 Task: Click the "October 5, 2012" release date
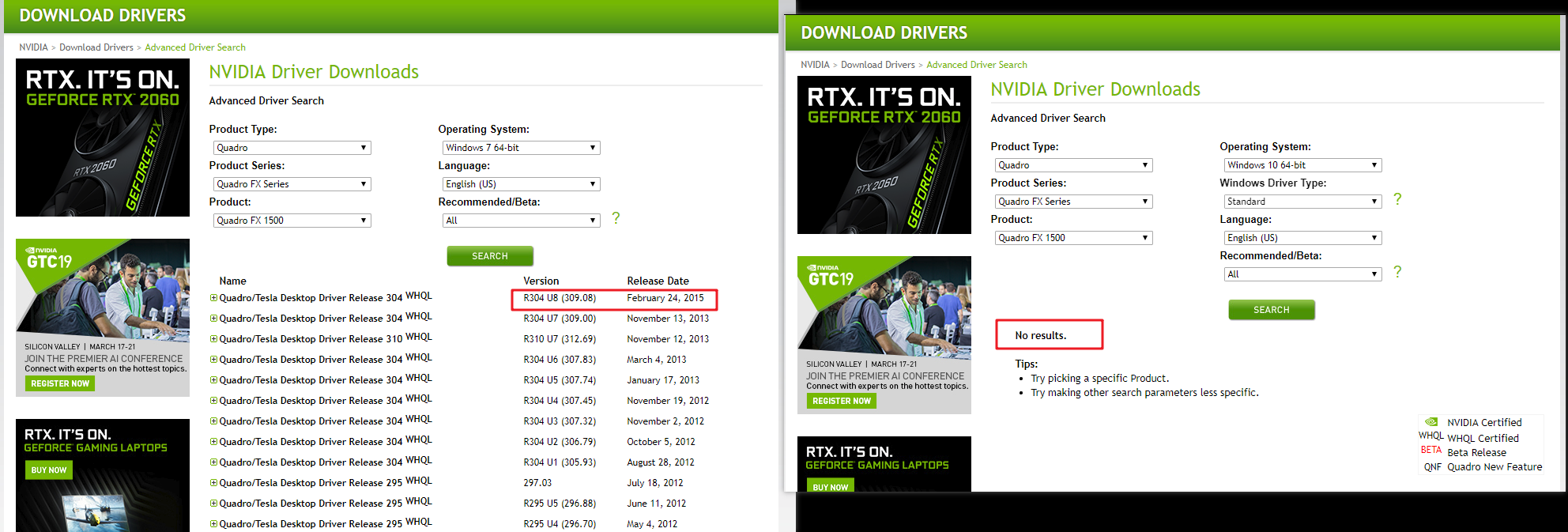(661, 442)
